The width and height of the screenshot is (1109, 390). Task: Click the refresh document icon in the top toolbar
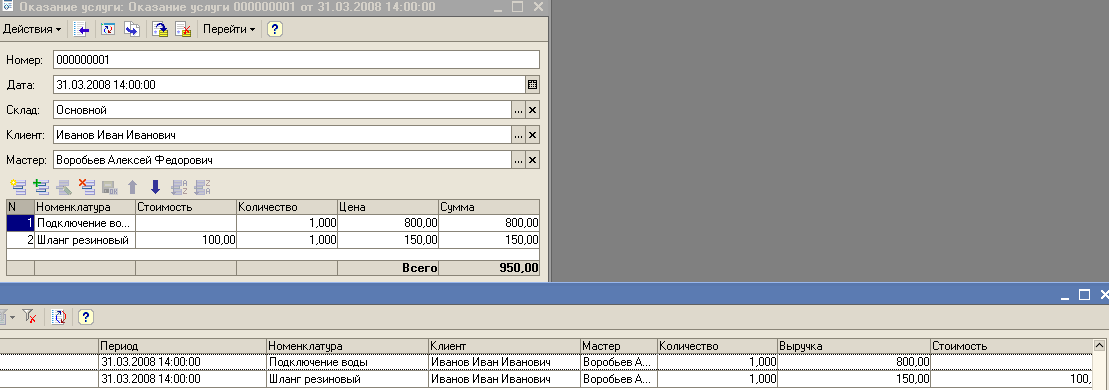(108, 29)
